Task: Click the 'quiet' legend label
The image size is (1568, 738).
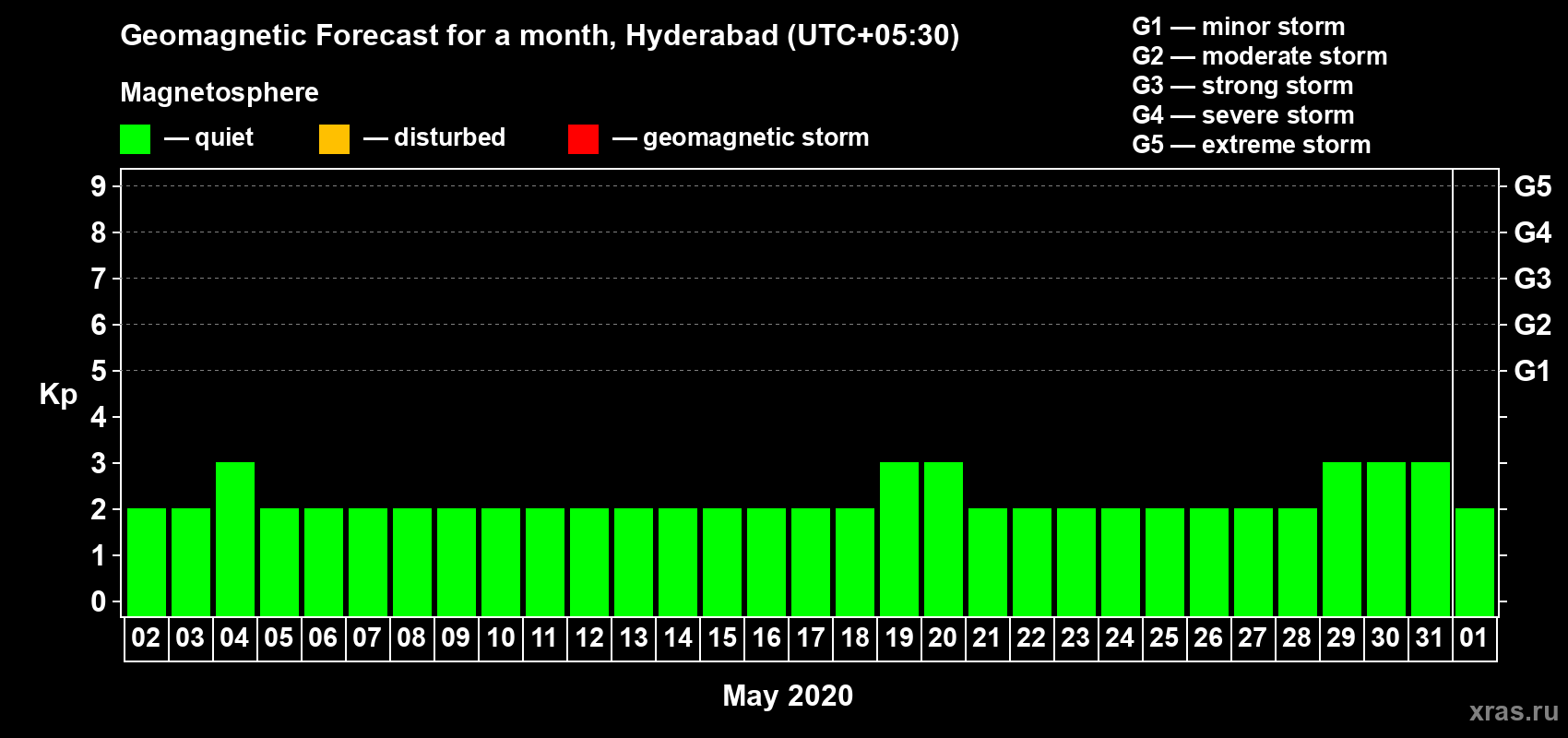Action: [x=224, y=137]
